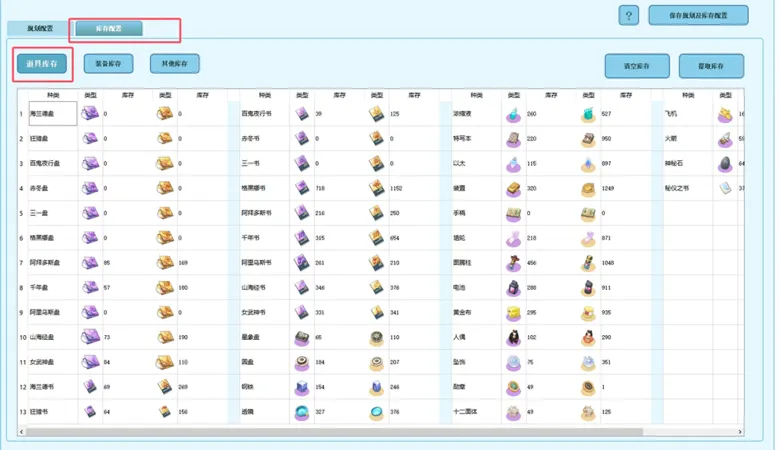The width and height of the screenshot is (780, 450).
Task: Click purple-base crystal icon in 以太 row
Action: click(x=513, y=164)
